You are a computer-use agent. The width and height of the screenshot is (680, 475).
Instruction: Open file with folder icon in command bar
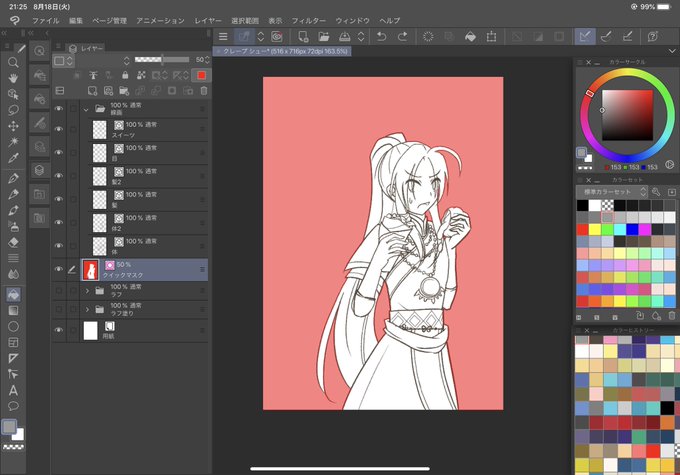tap(324, 37)
